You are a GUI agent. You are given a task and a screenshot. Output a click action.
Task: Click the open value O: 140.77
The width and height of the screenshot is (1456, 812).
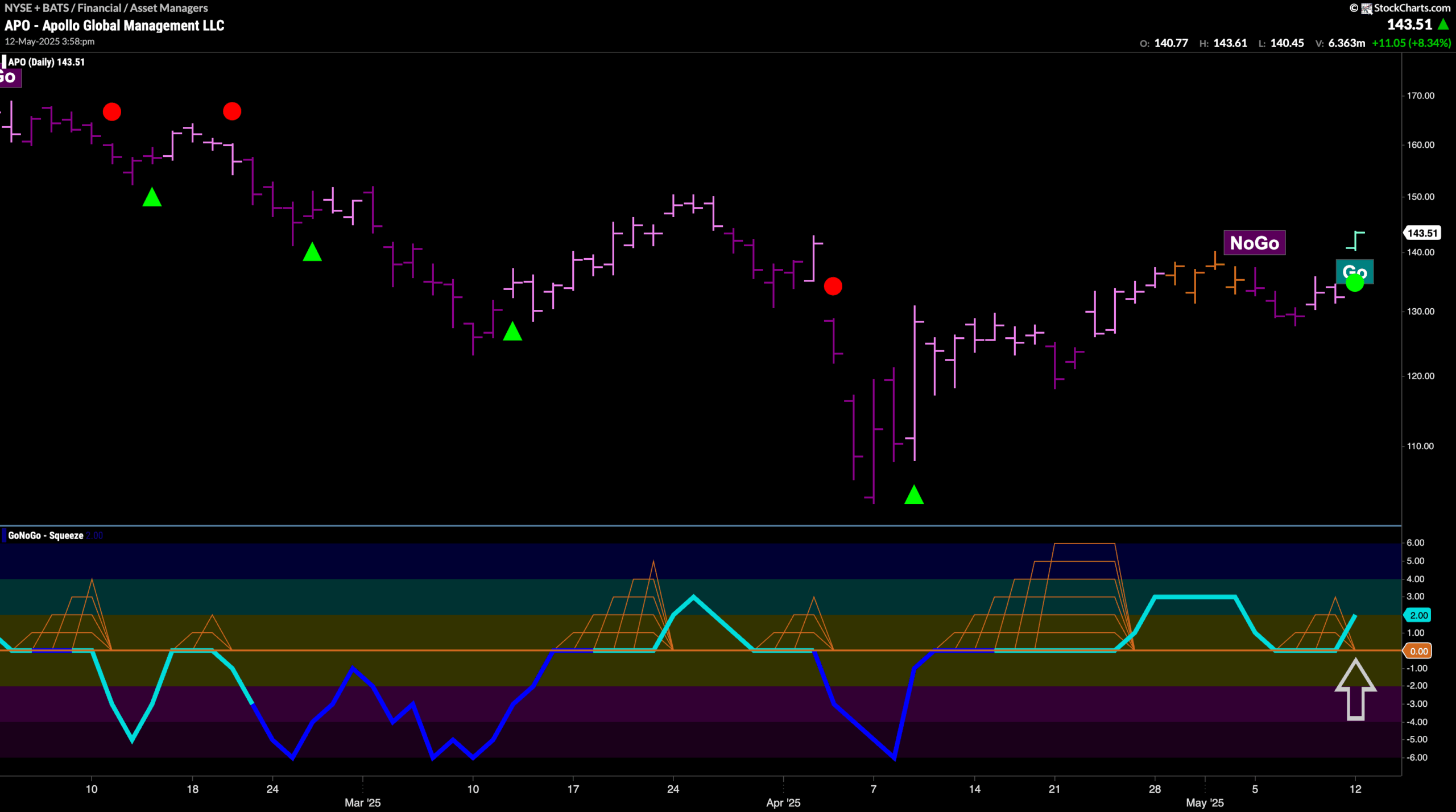coord(1164,43)
